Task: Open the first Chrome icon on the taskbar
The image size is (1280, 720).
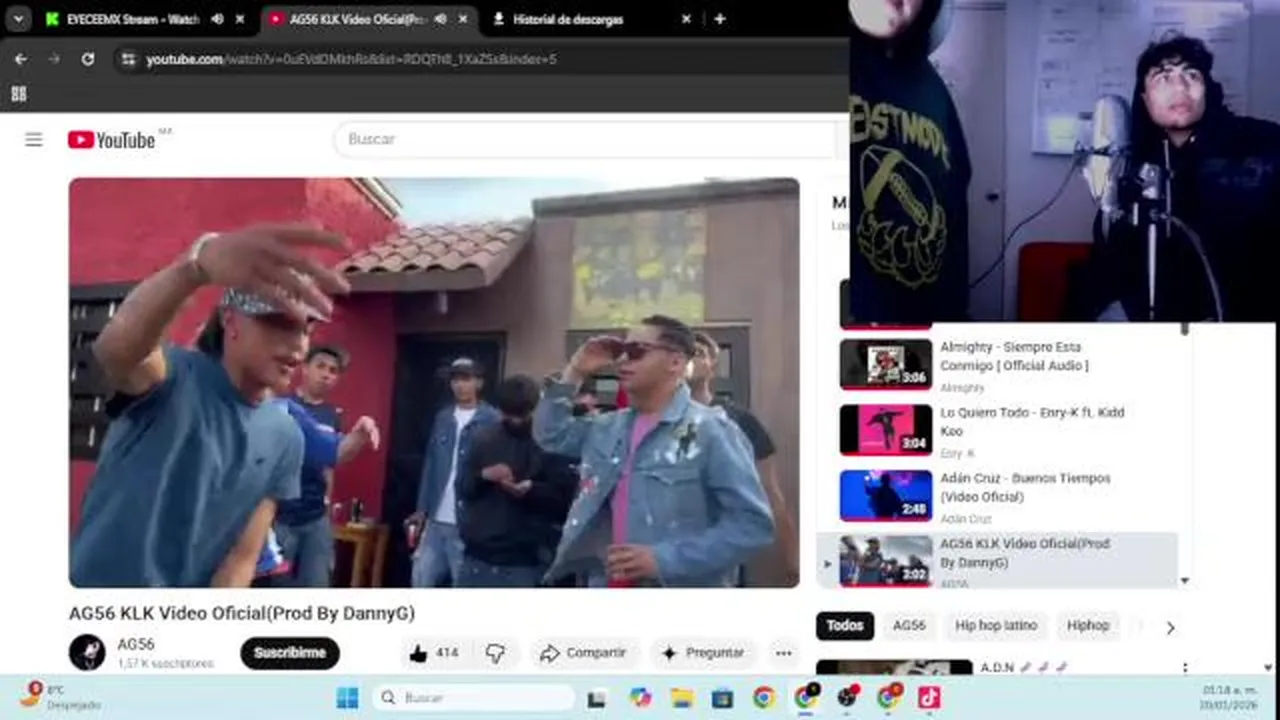Action: point(764,698)
